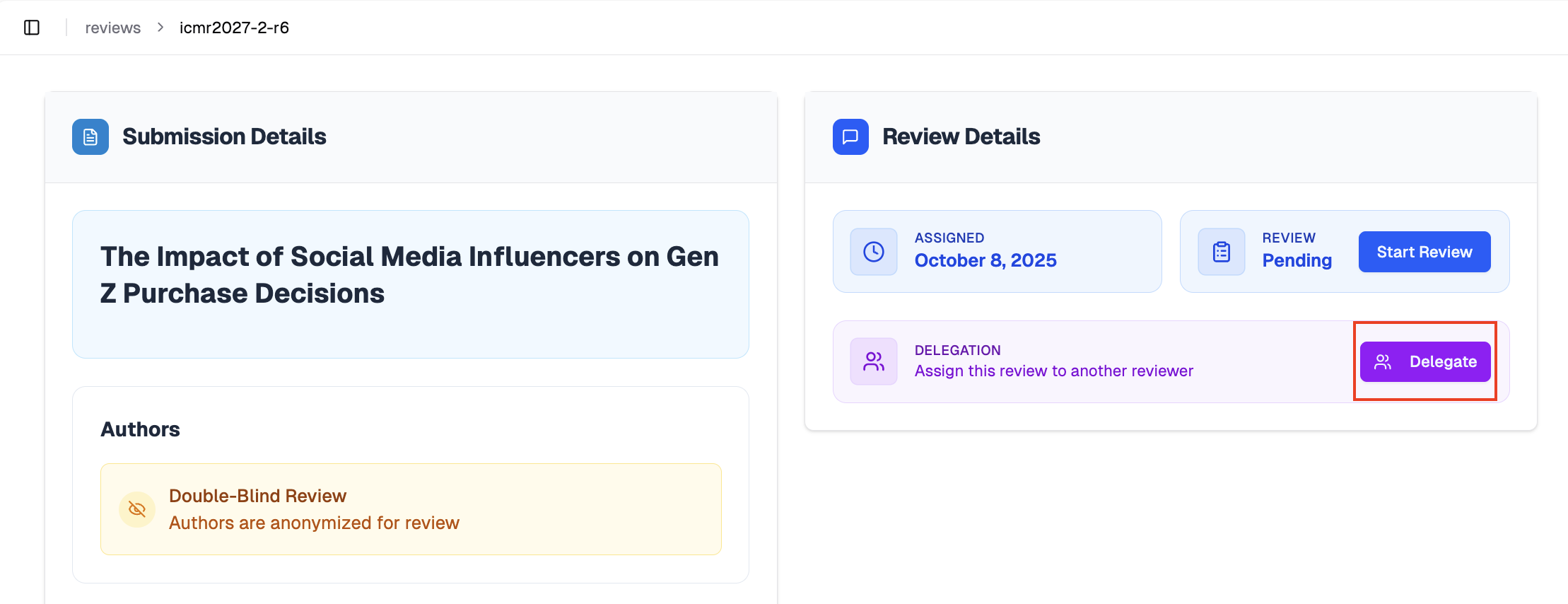The width and height of the screenshot is (1568, 604).
Task: Click the Pending review status text
Action: point(1297,260)
